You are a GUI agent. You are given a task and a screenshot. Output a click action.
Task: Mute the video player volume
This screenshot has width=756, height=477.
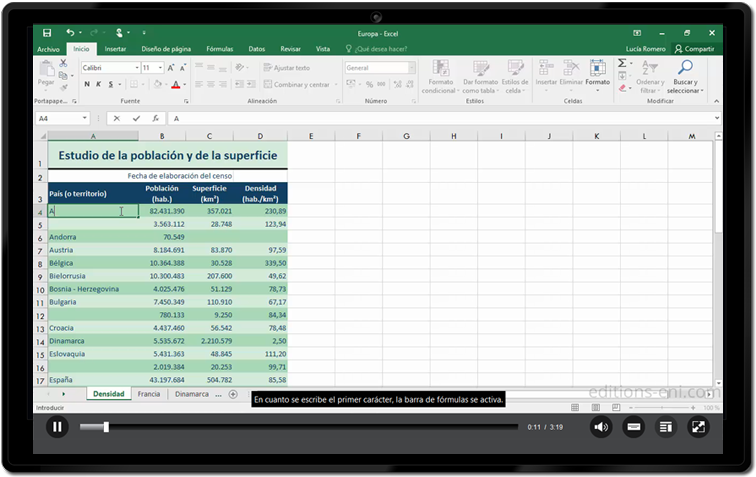[600, 427]
